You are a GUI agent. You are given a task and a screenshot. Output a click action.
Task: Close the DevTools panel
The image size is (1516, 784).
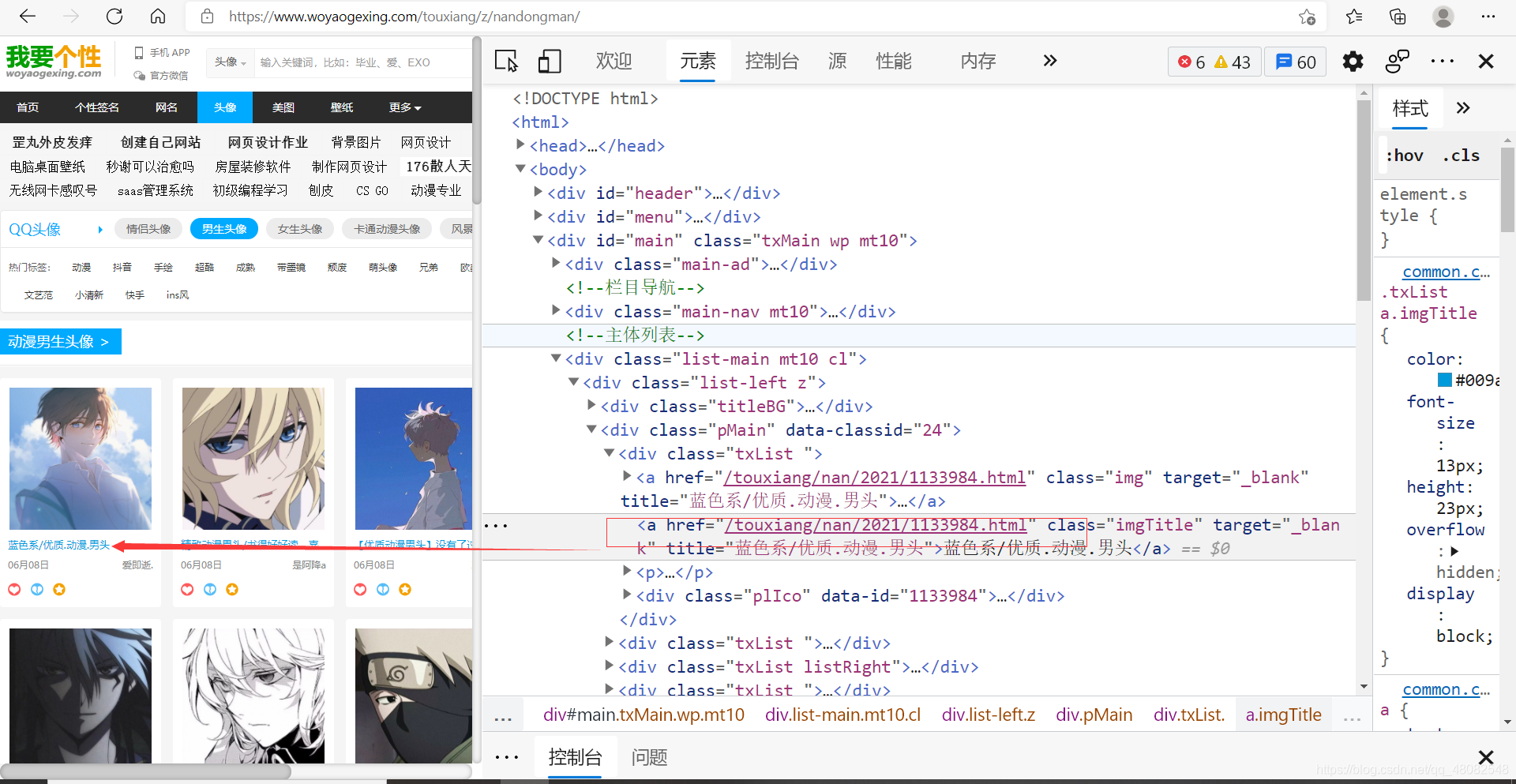[x=1486, y=61]
